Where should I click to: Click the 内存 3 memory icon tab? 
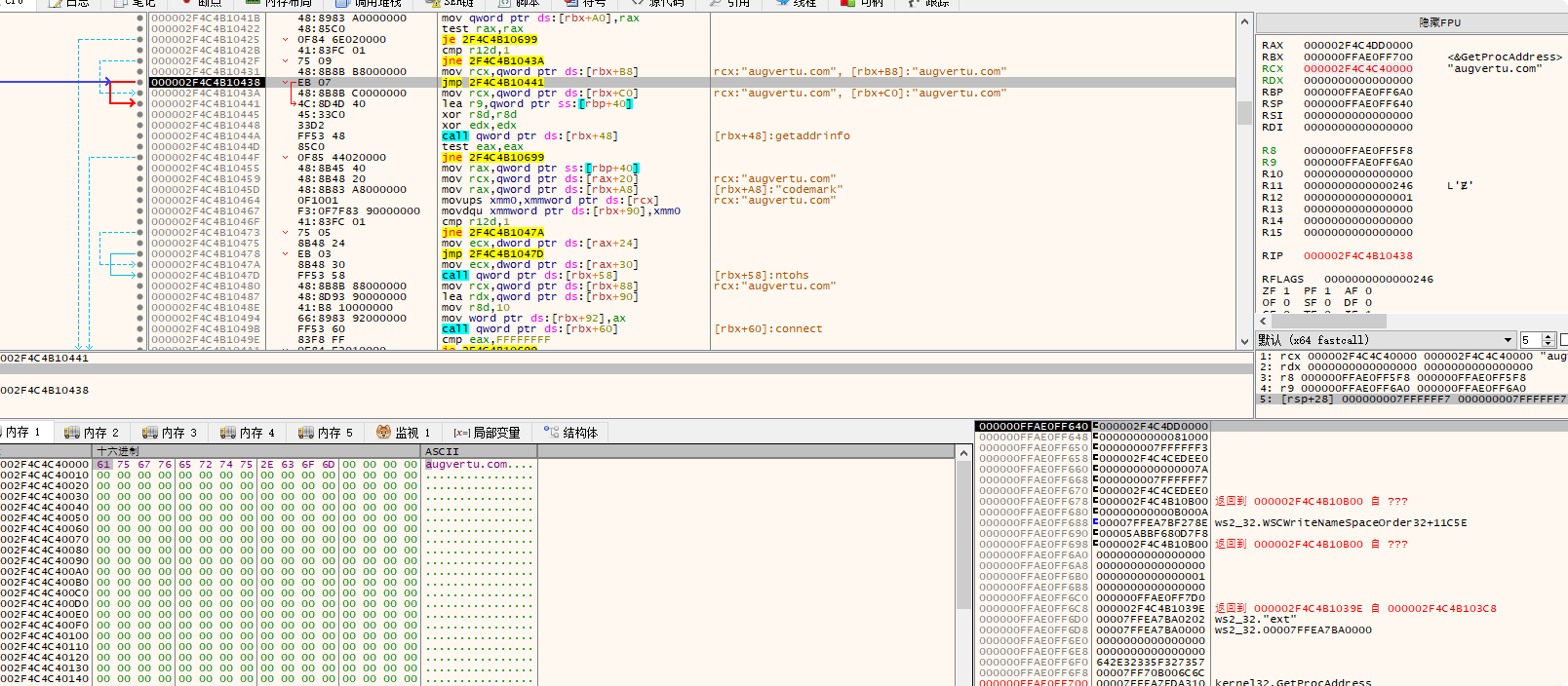click(x=170, y=433)
